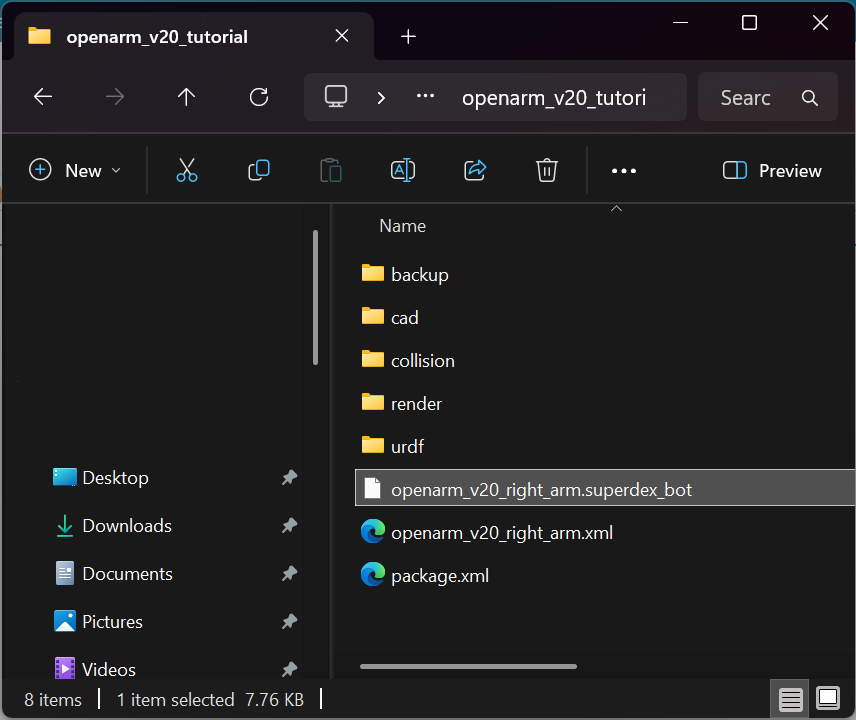This screenshot has height=720, width=856.
Task: Select the openarm_v20_tutorial tab
Action: tap(194, 36)
